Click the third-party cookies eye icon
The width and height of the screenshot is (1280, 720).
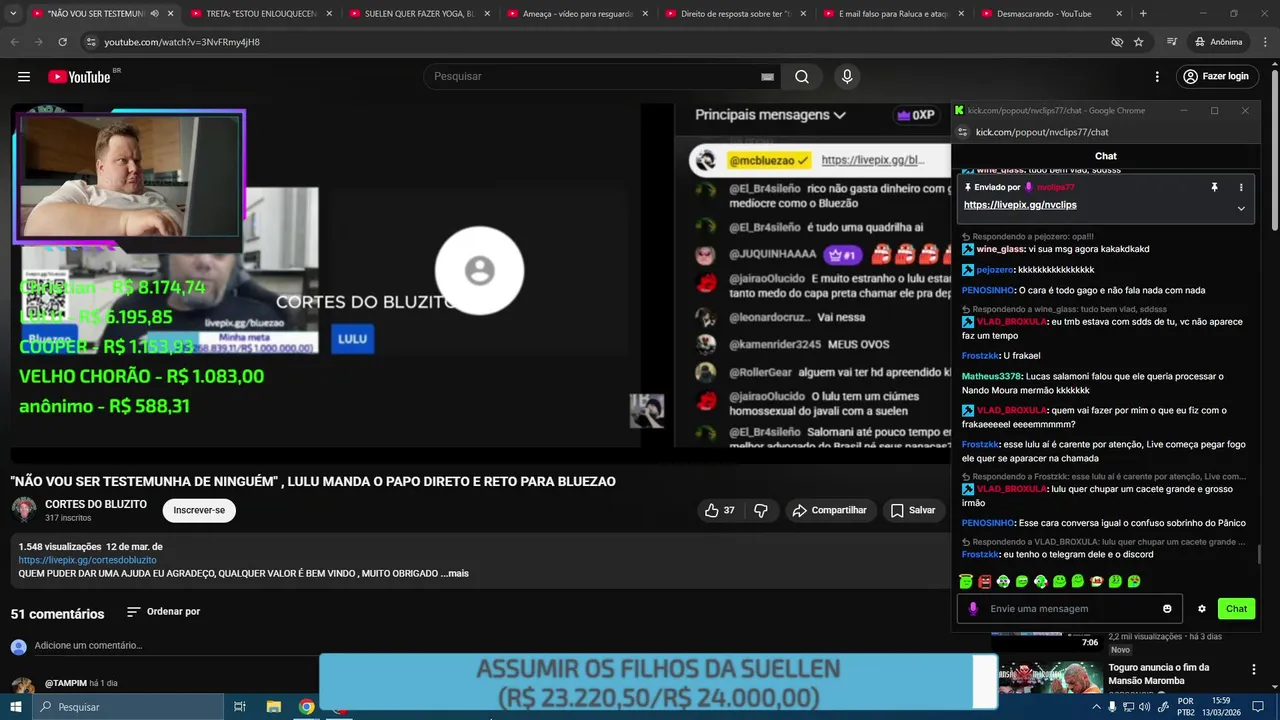click(1117, 42)
